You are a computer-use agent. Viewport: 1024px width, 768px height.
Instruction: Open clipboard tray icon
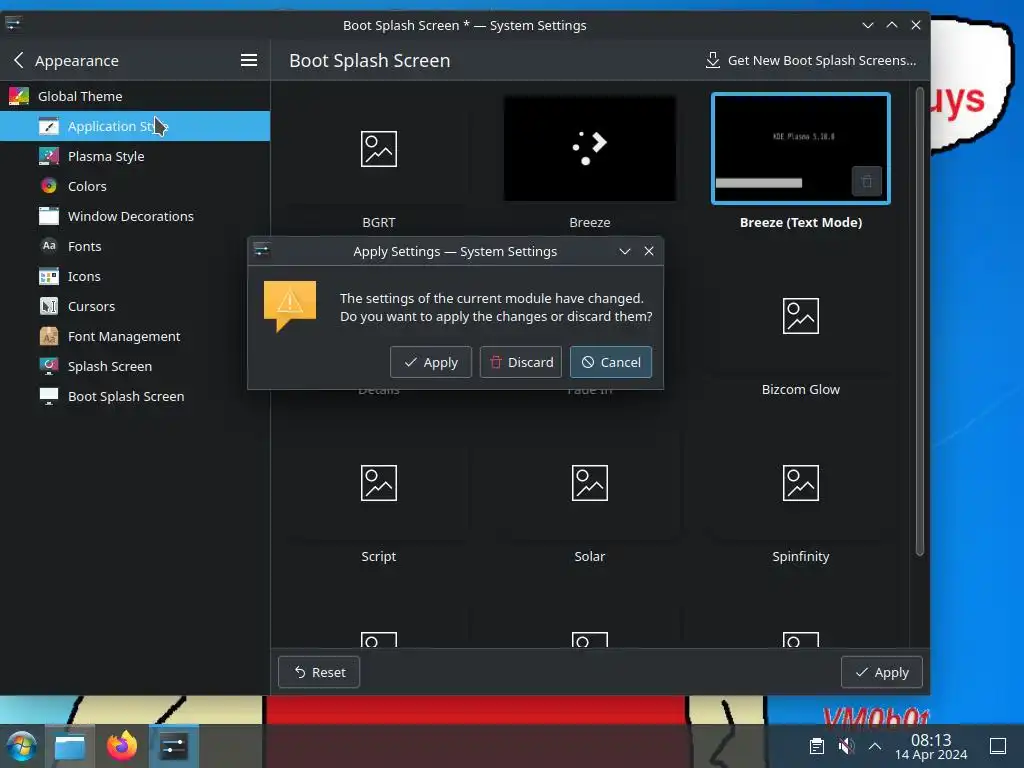pyautogui.click(x=816, y=746)
